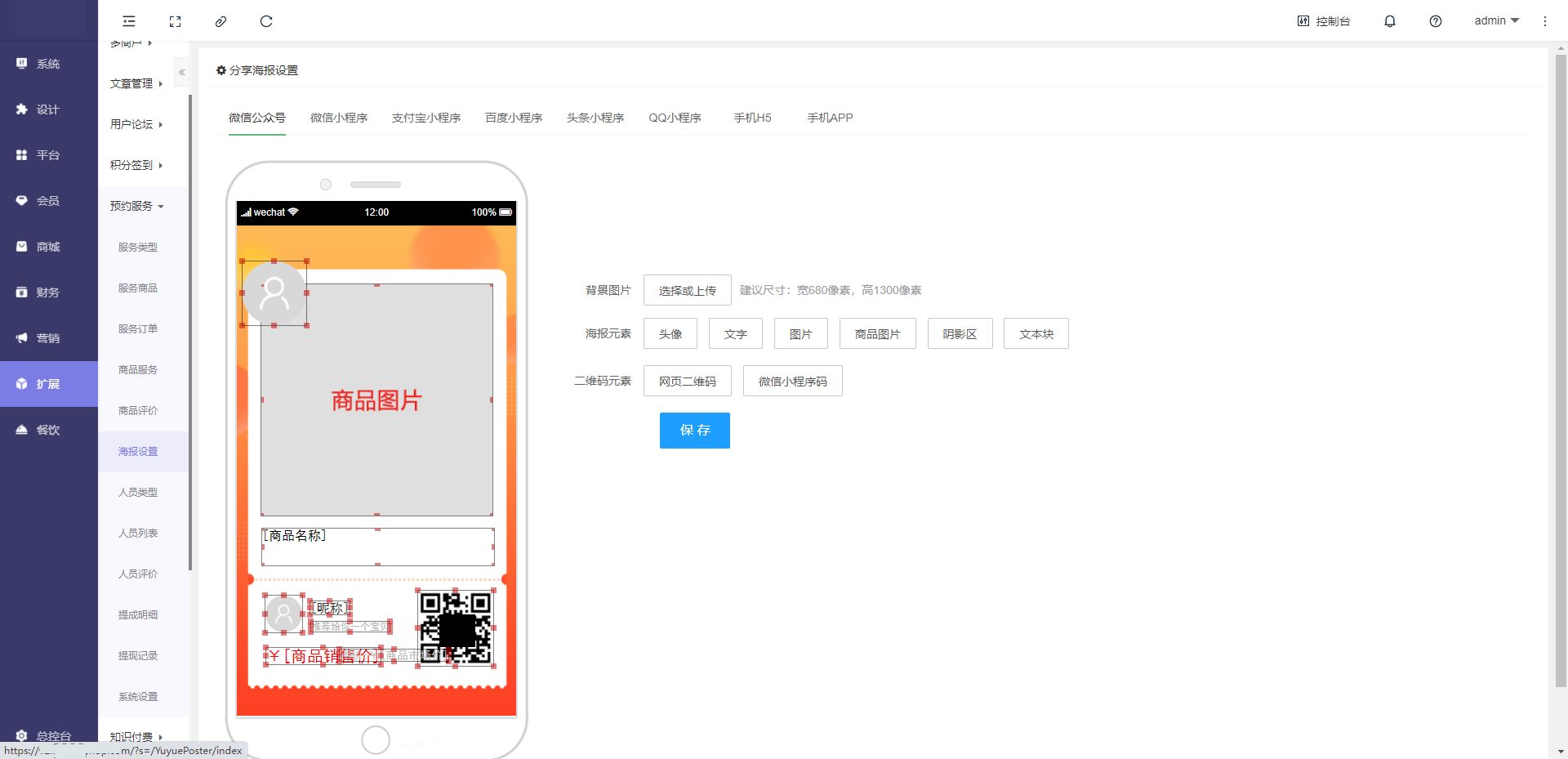This screenshot has height=759, width=1568.
Task: Click the menu collapse icon in top bar
Action: click(129, 21)
